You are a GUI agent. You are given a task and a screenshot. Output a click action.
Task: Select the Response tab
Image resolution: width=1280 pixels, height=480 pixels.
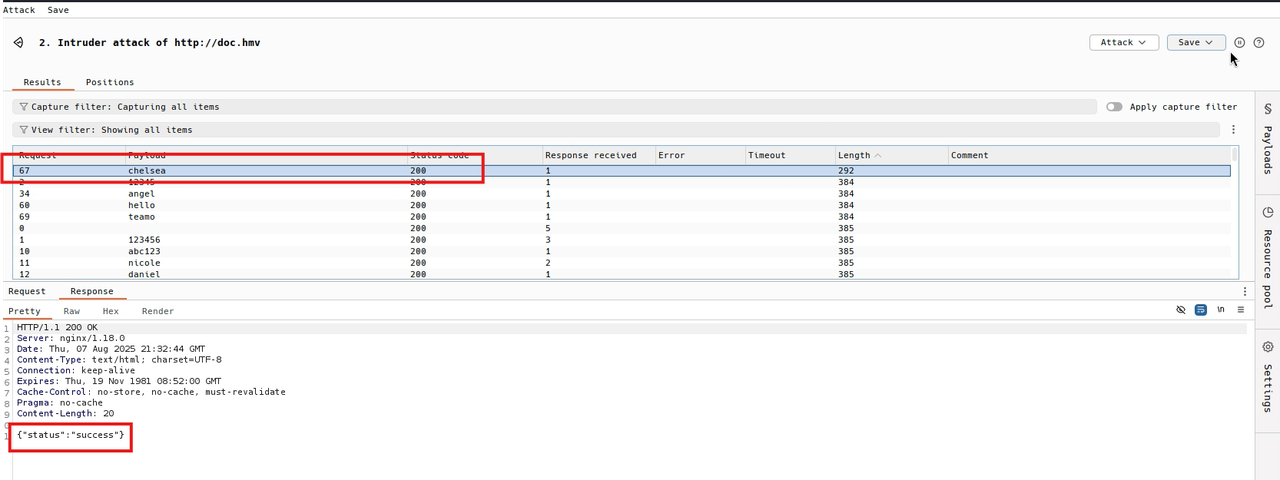coord(91,292)
